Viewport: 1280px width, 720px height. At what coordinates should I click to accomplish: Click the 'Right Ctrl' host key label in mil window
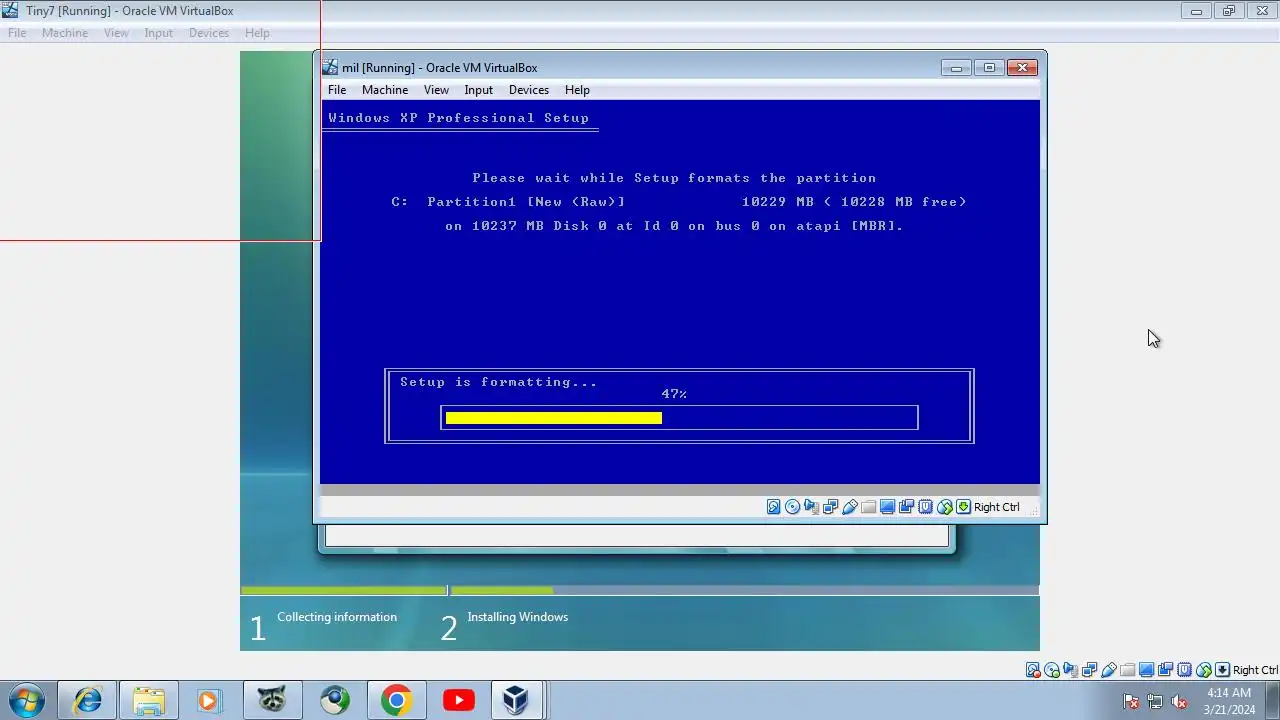tap(997, 507)
